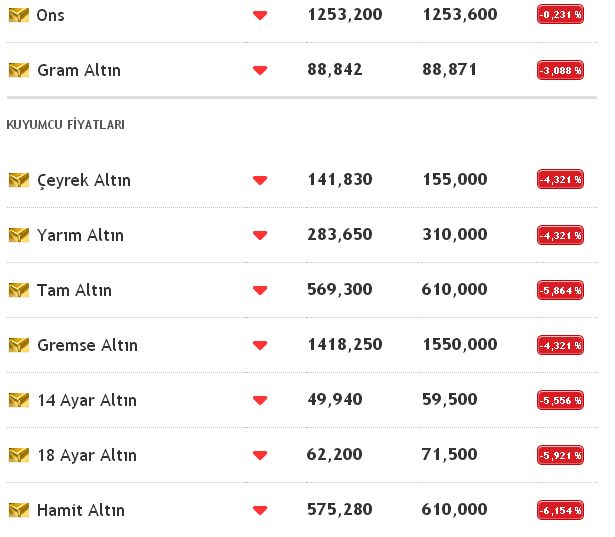Screen dimensions: 615x537
Task: Open the 18 Ayar Altın link
Action: click(86, 455)
